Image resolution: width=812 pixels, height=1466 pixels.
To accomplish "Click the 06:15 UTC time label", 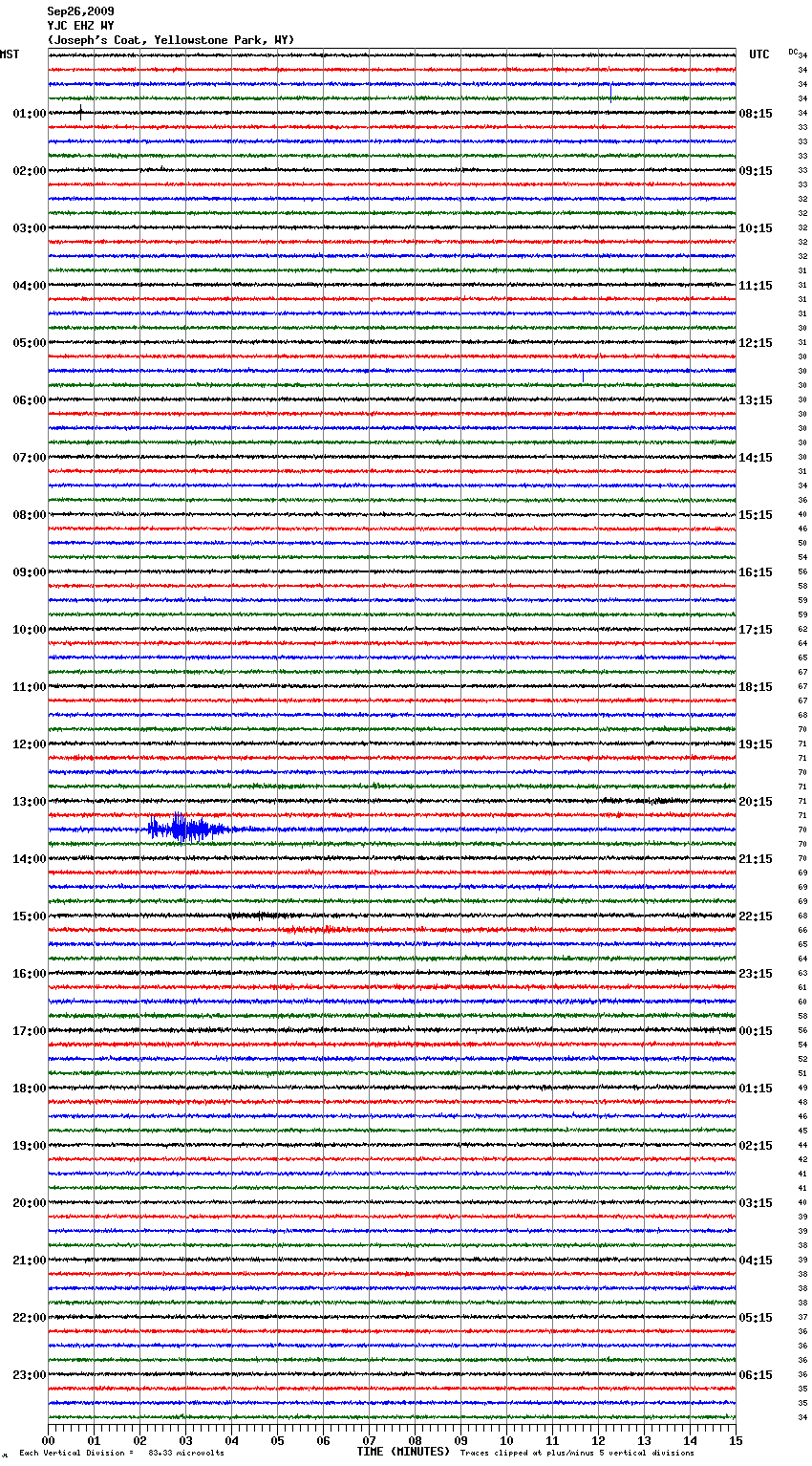I will pos(756,1375).
